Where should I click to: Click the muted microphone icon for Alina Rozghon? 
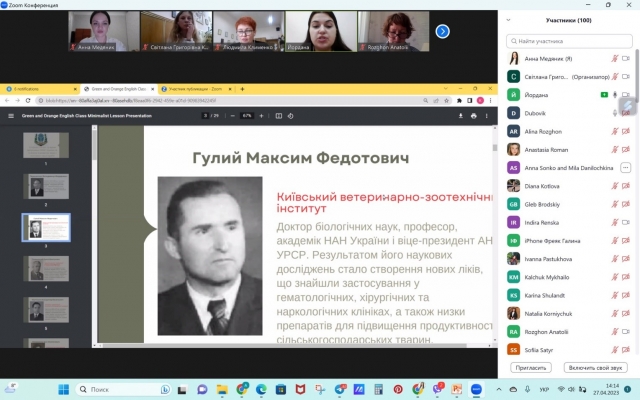tap(615, 131)
